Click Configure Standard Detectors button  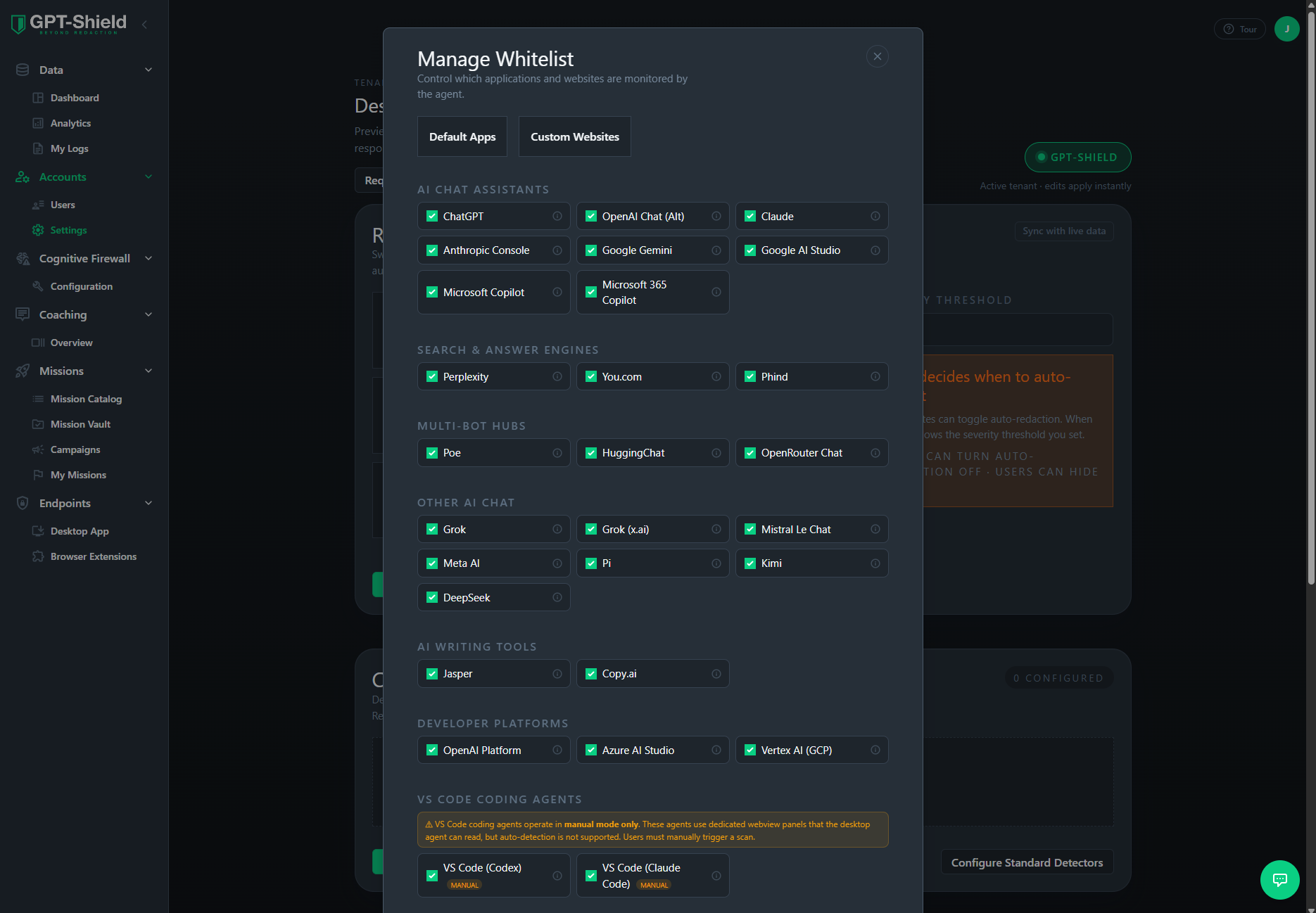(x=1027, y=862)
